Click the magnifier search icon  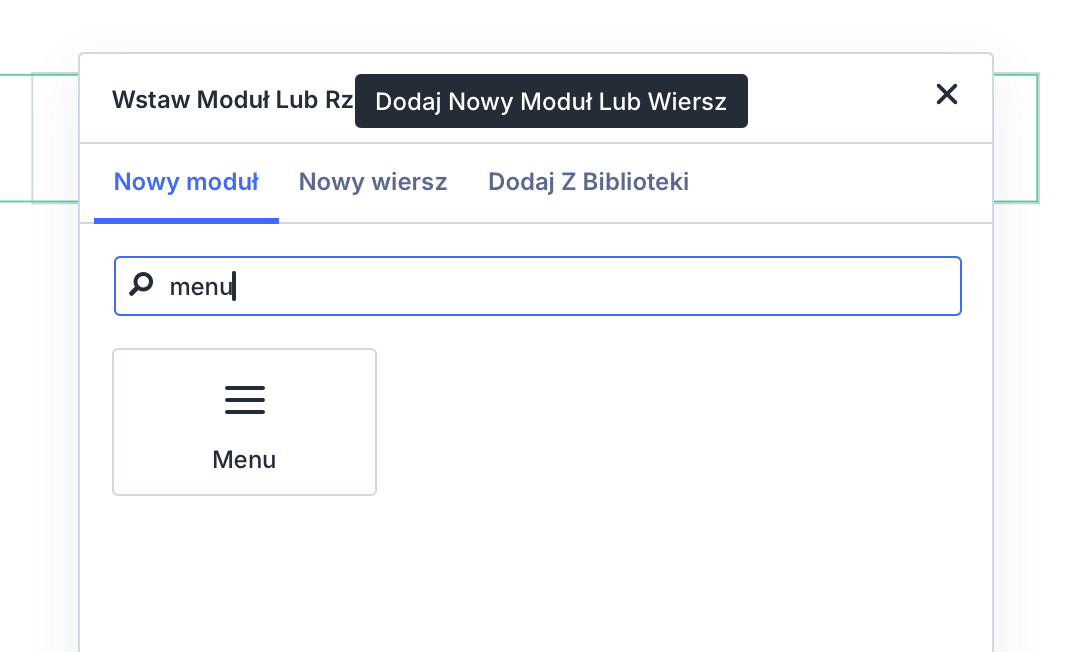tap(142, 285)
